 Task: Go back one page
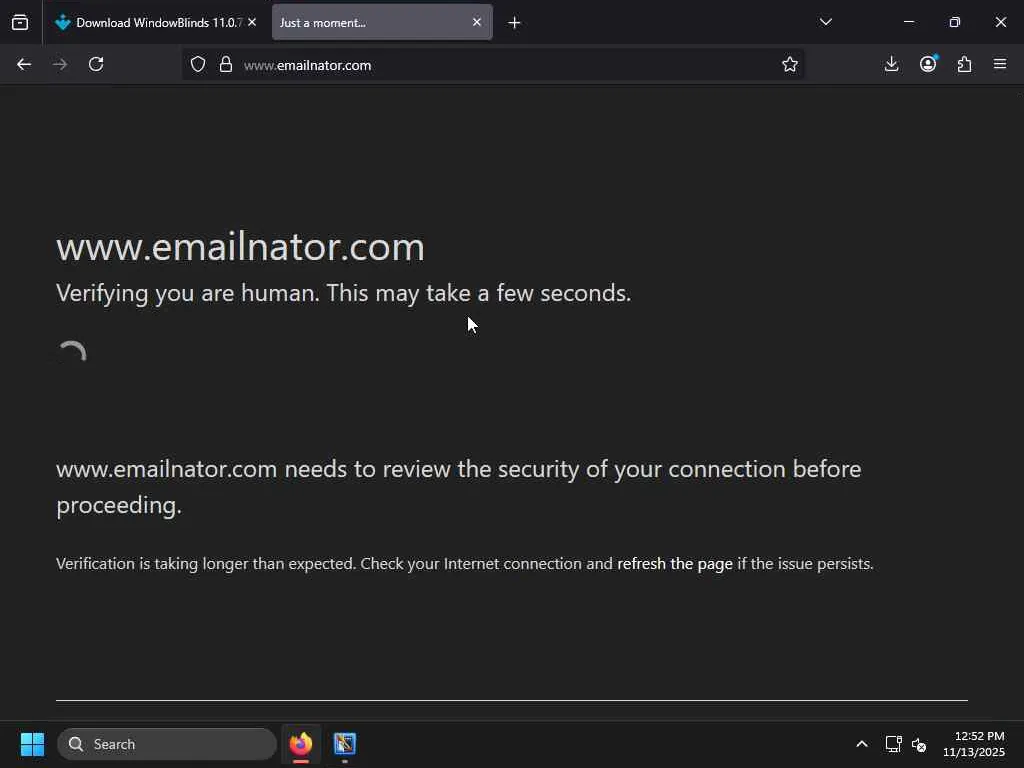coord(24,64)
